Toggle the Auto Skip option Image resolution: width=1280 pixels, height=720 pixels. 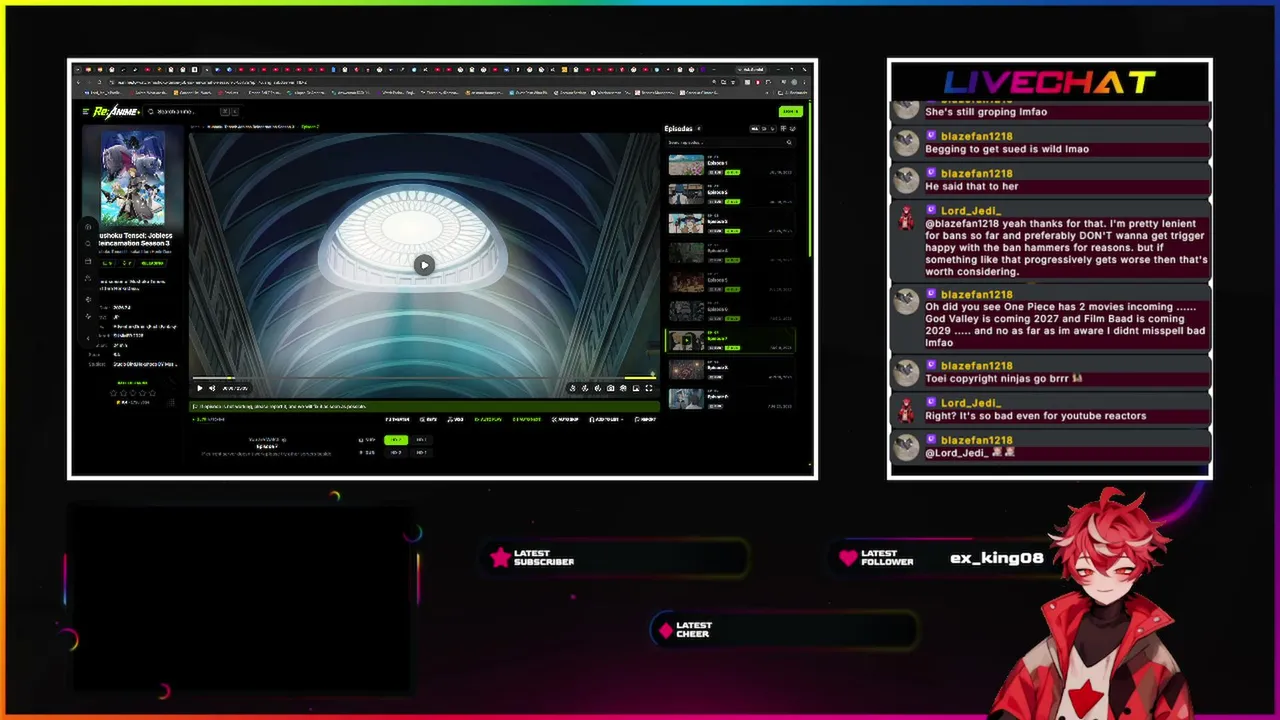(x=565, y=419)
